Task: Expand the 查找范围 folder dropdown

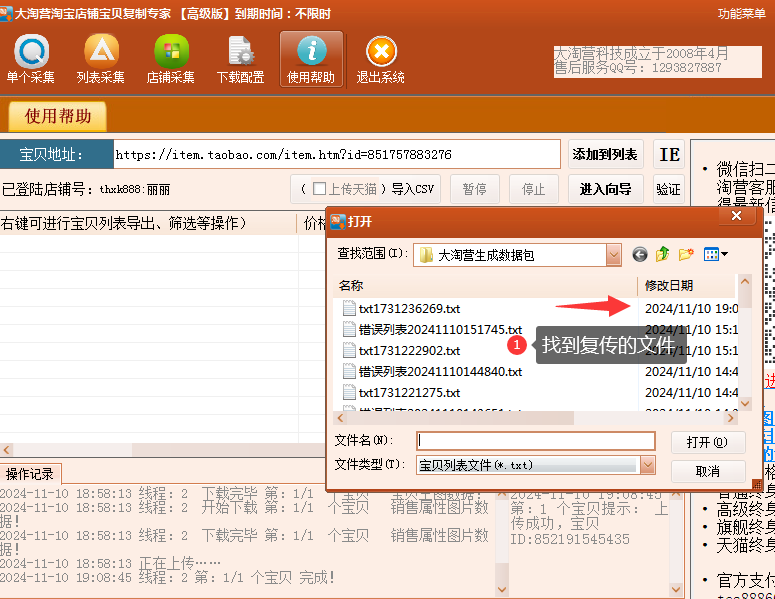Action: point(612,255)
